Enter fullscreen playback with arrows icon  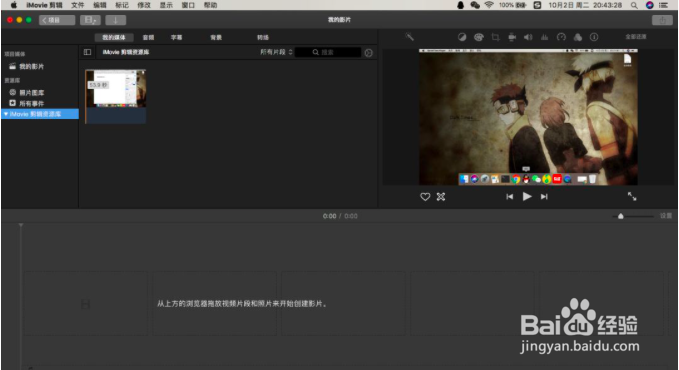632,196
